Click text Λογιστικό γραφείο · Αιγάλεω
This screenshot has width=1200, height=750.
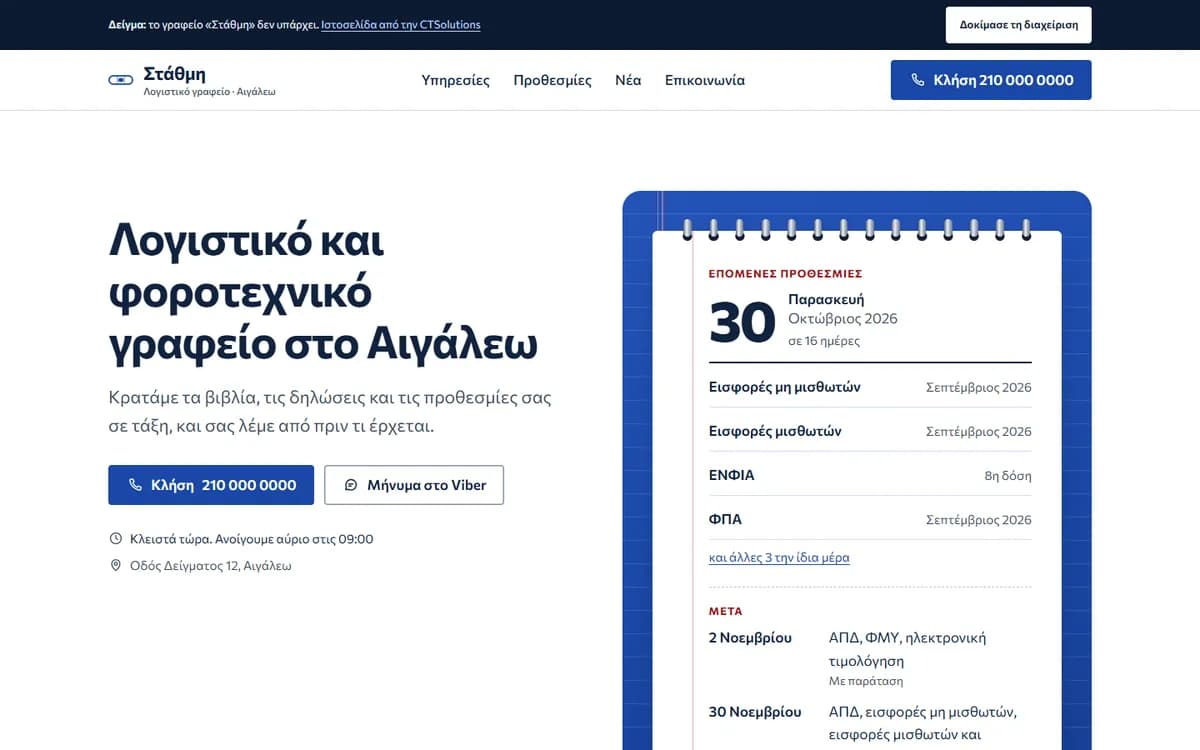pos(209,92)
